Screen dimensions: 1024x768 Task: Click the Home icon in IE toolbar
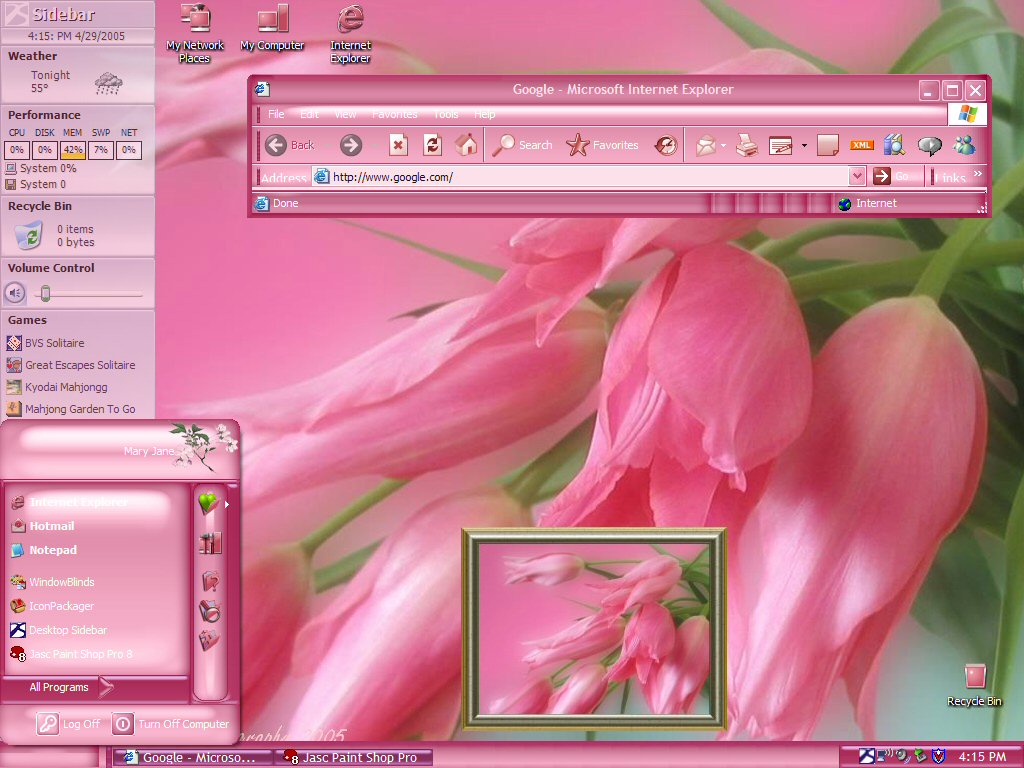pos(466,145)
